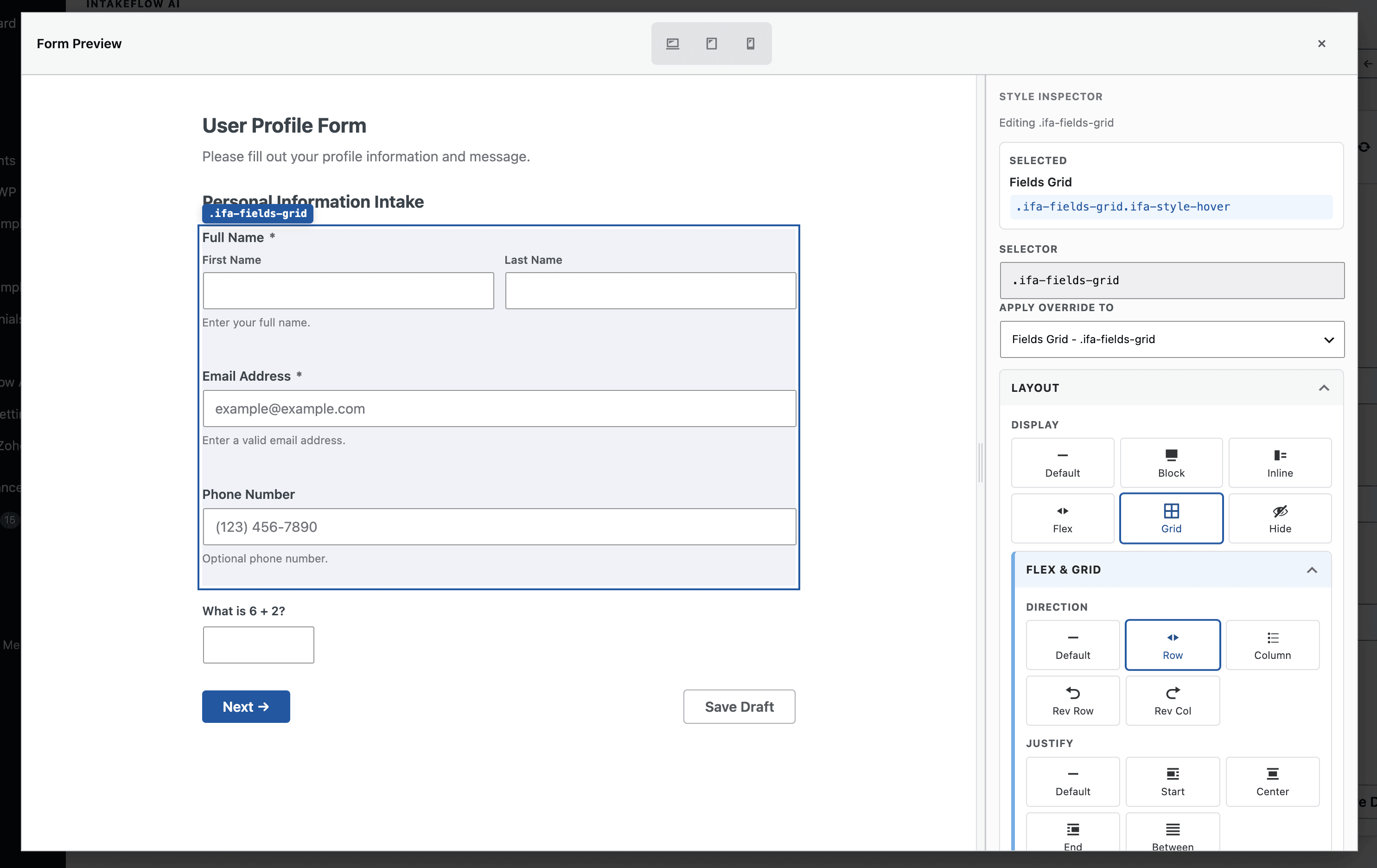The width and height of the screenshot is (1377, 868).
Task: Choose Column direction option
Action: [1272, 645]
